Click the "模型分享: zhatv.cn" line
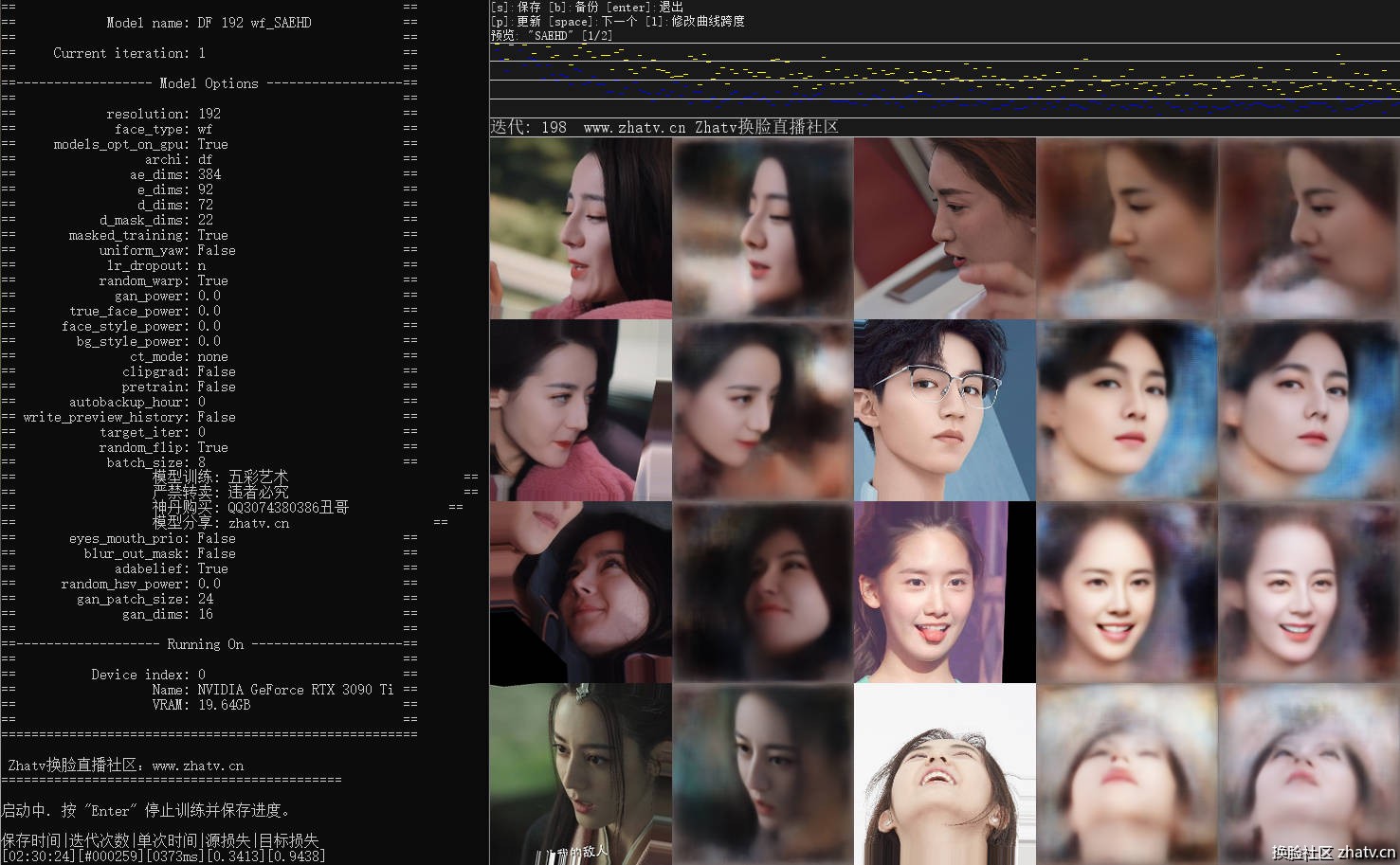This screenshot has height=865, width=1400. 221,523
